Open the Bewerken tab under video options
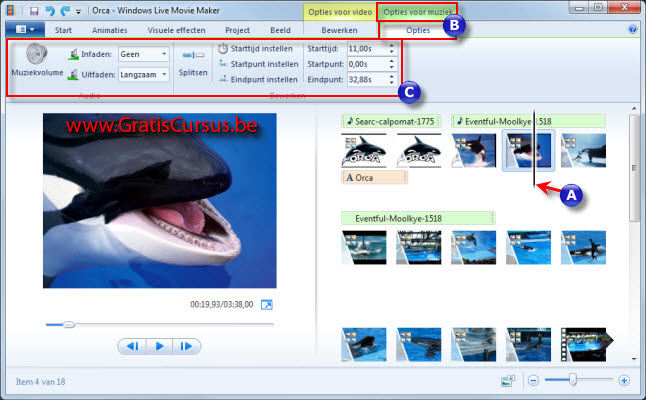646x400 pixels. coord(339,30)
